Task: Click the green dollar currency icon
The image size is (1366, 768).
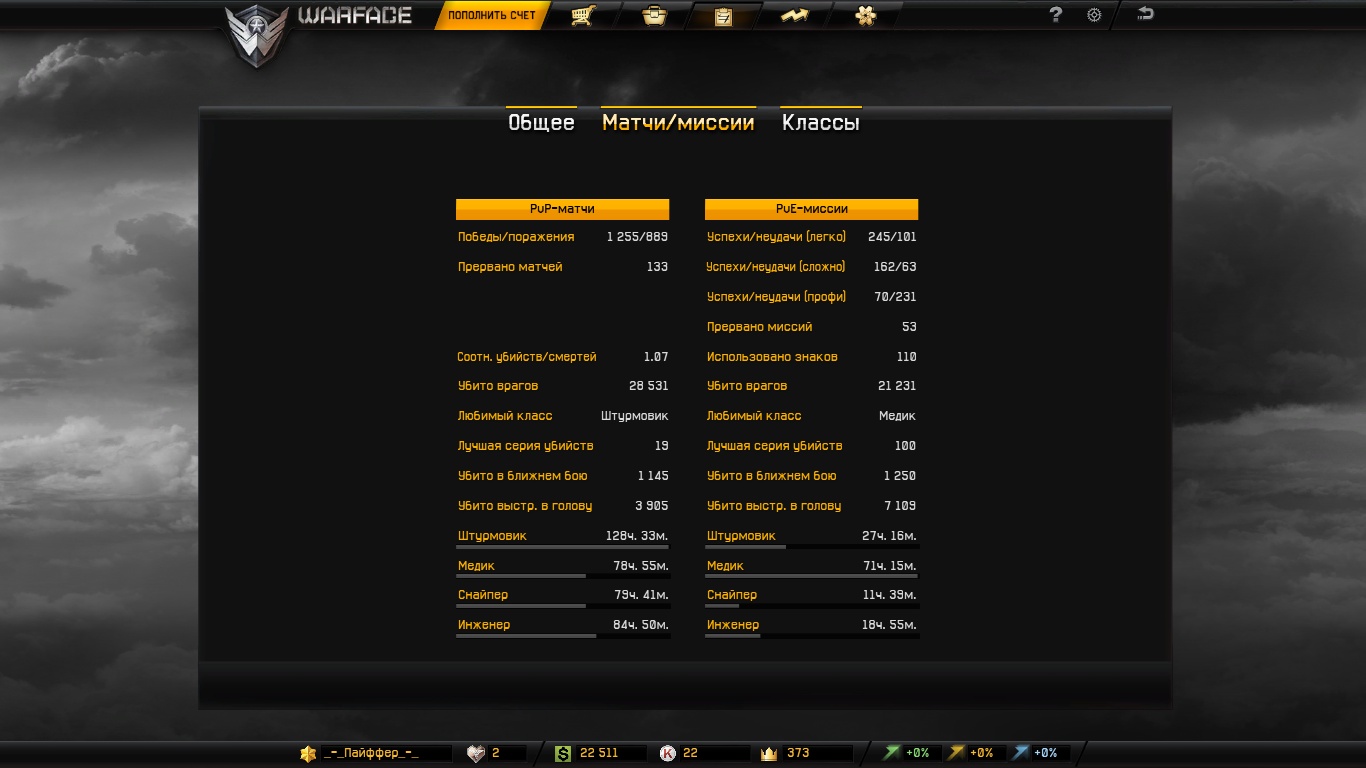Action: click(563, 753)
